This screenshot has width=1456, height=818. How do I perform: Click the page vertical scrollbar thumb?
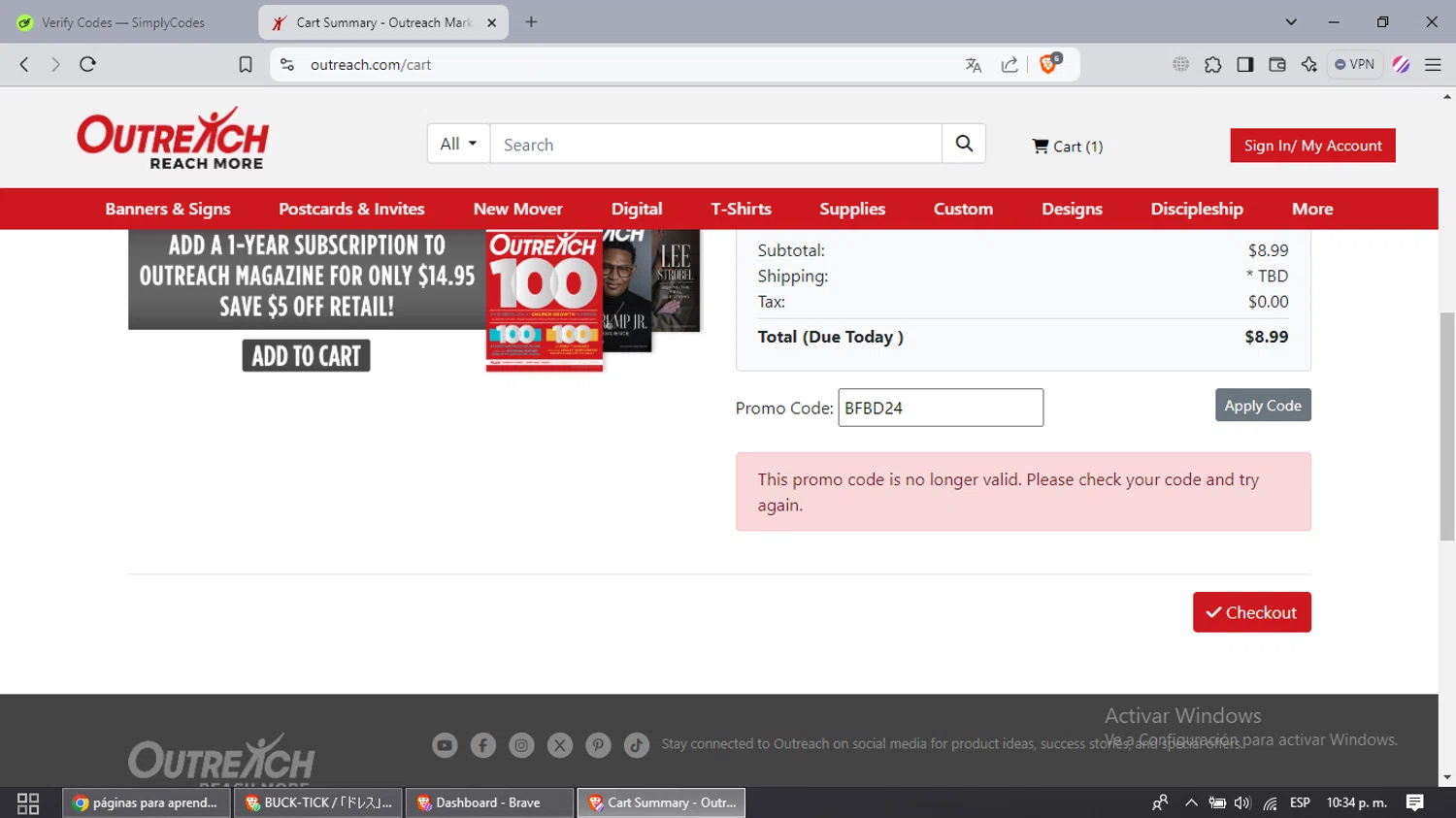click(x=1447, y=426)
